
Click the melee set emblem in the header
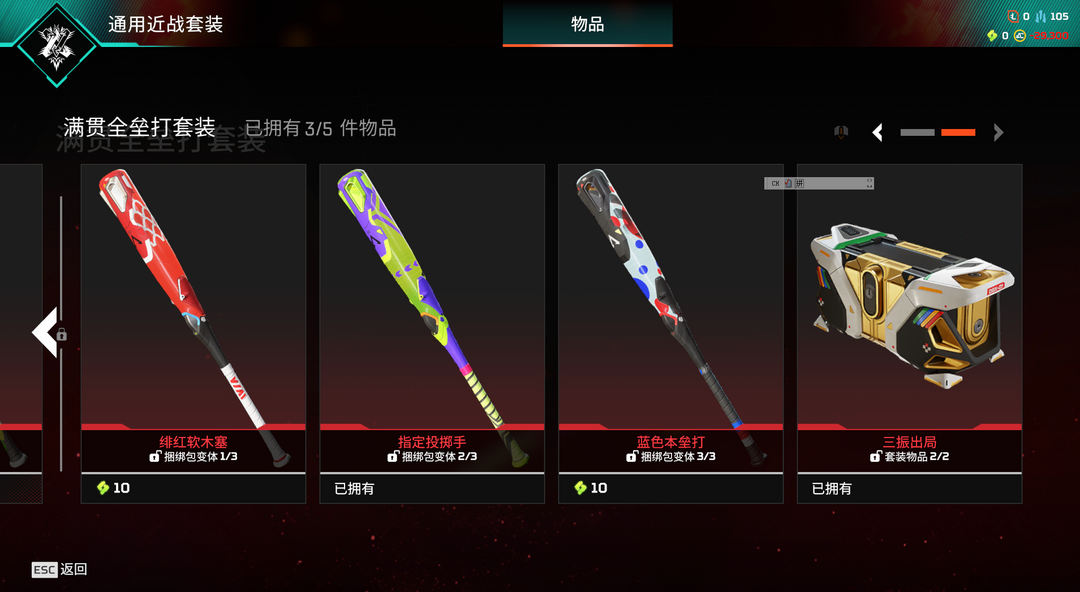pyautogui.click(x=56, y=45)
